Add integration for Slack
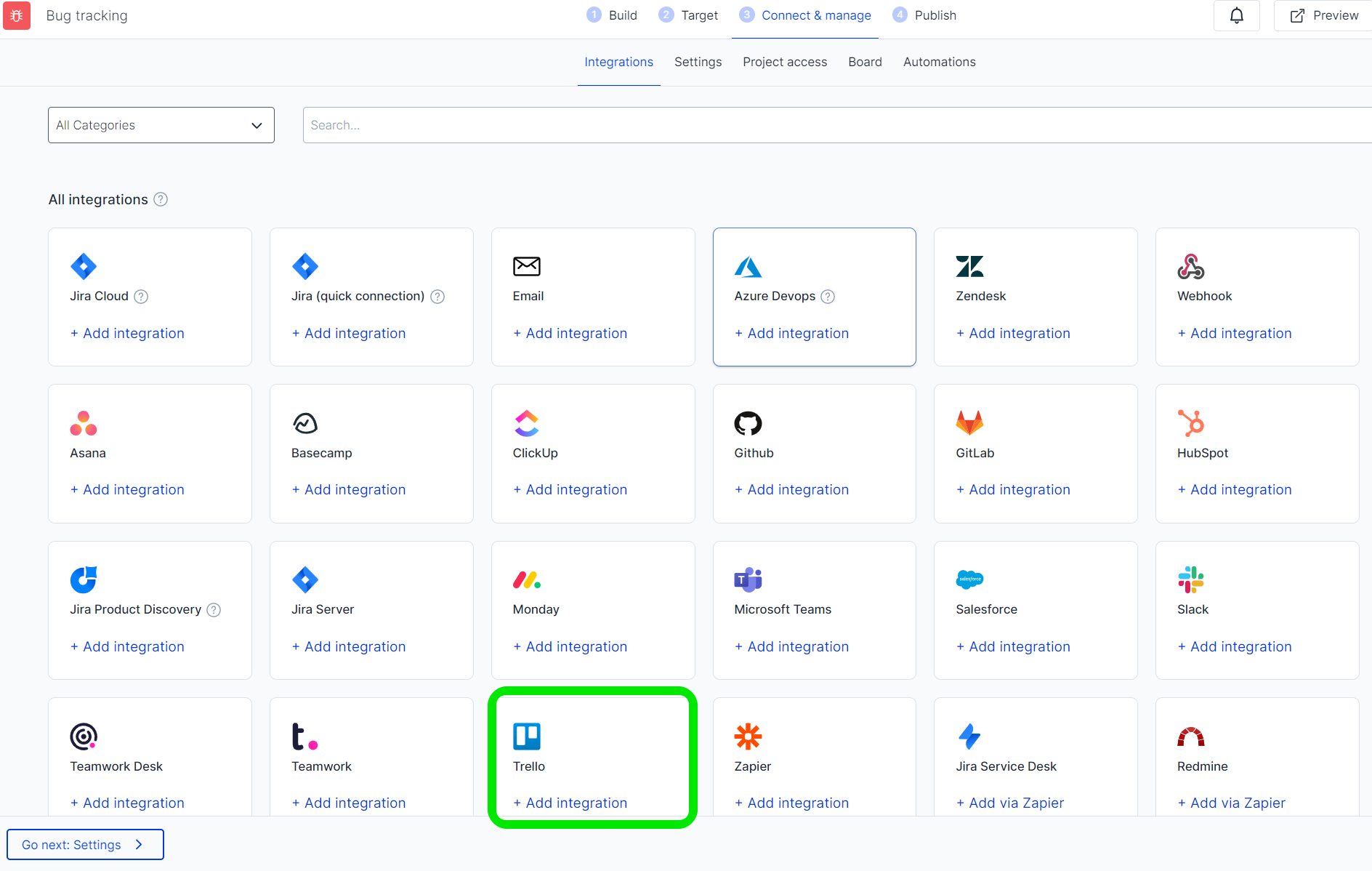The image size is (1372, 871). 1235,646
